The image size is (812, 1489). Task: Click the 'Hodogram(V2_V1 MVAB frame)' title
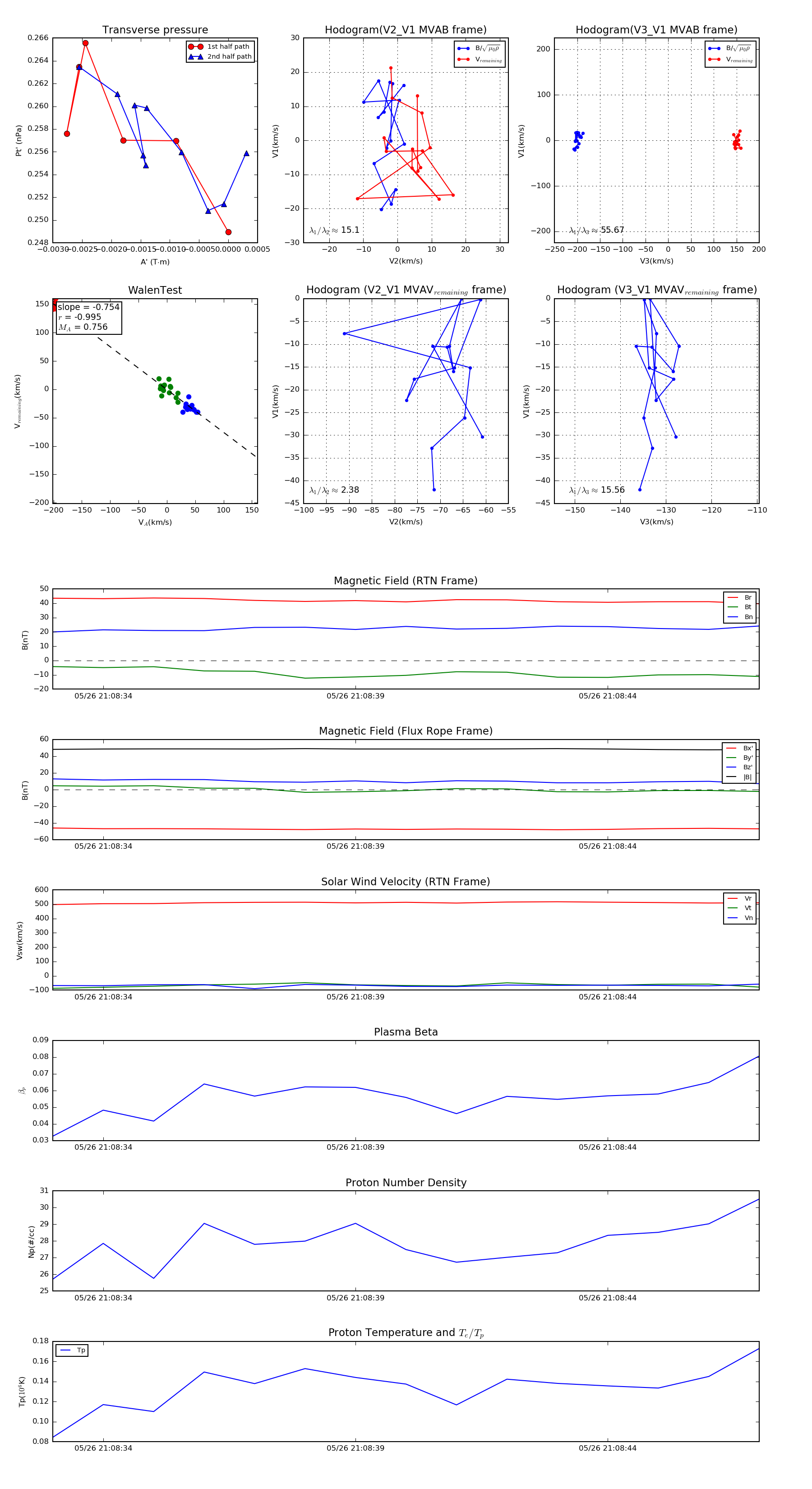click(x=406, y=30)
